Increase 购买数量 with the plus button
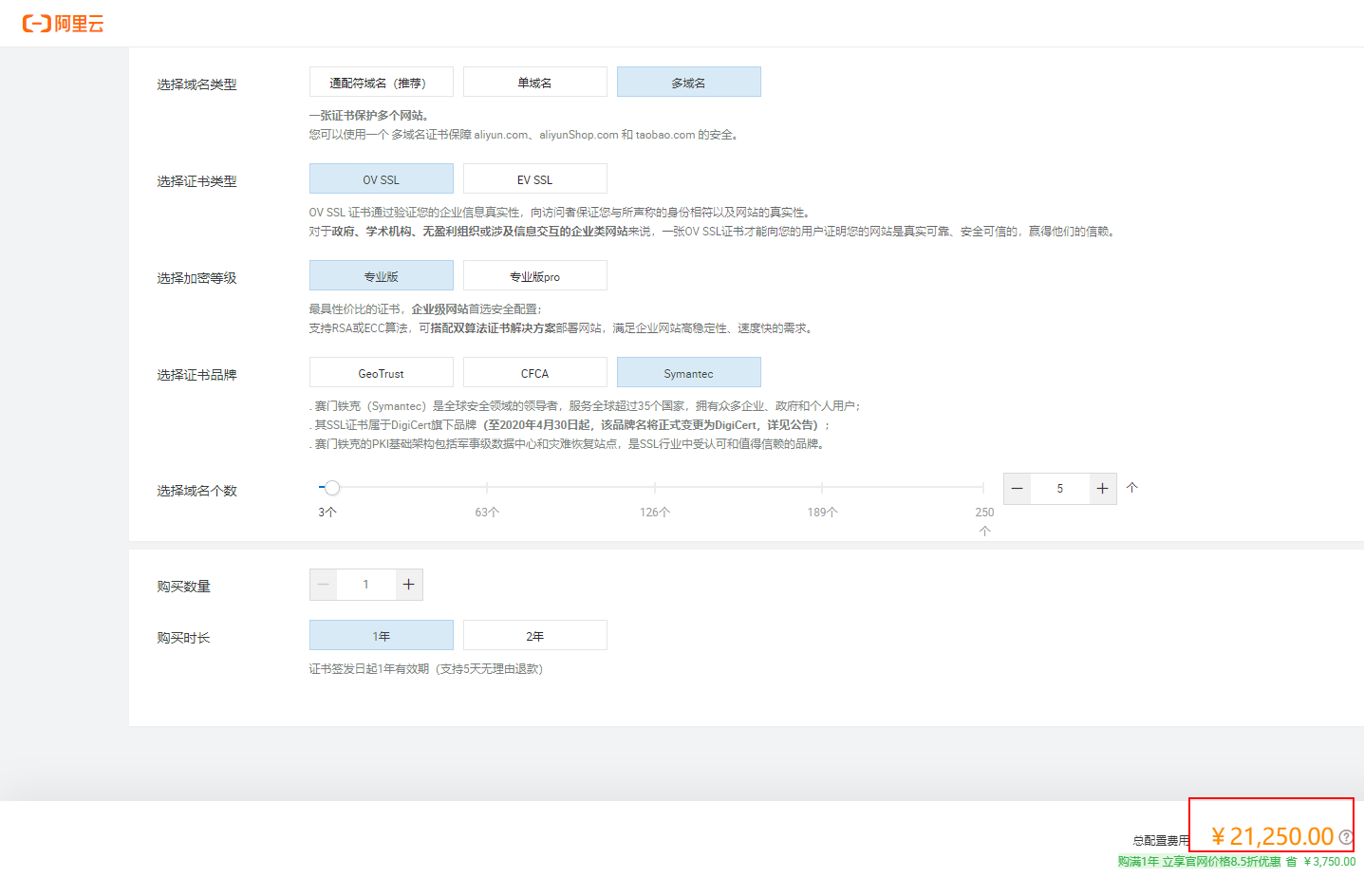The width and height of the screenshot is (1364, 896). click(x=408, y=585)
